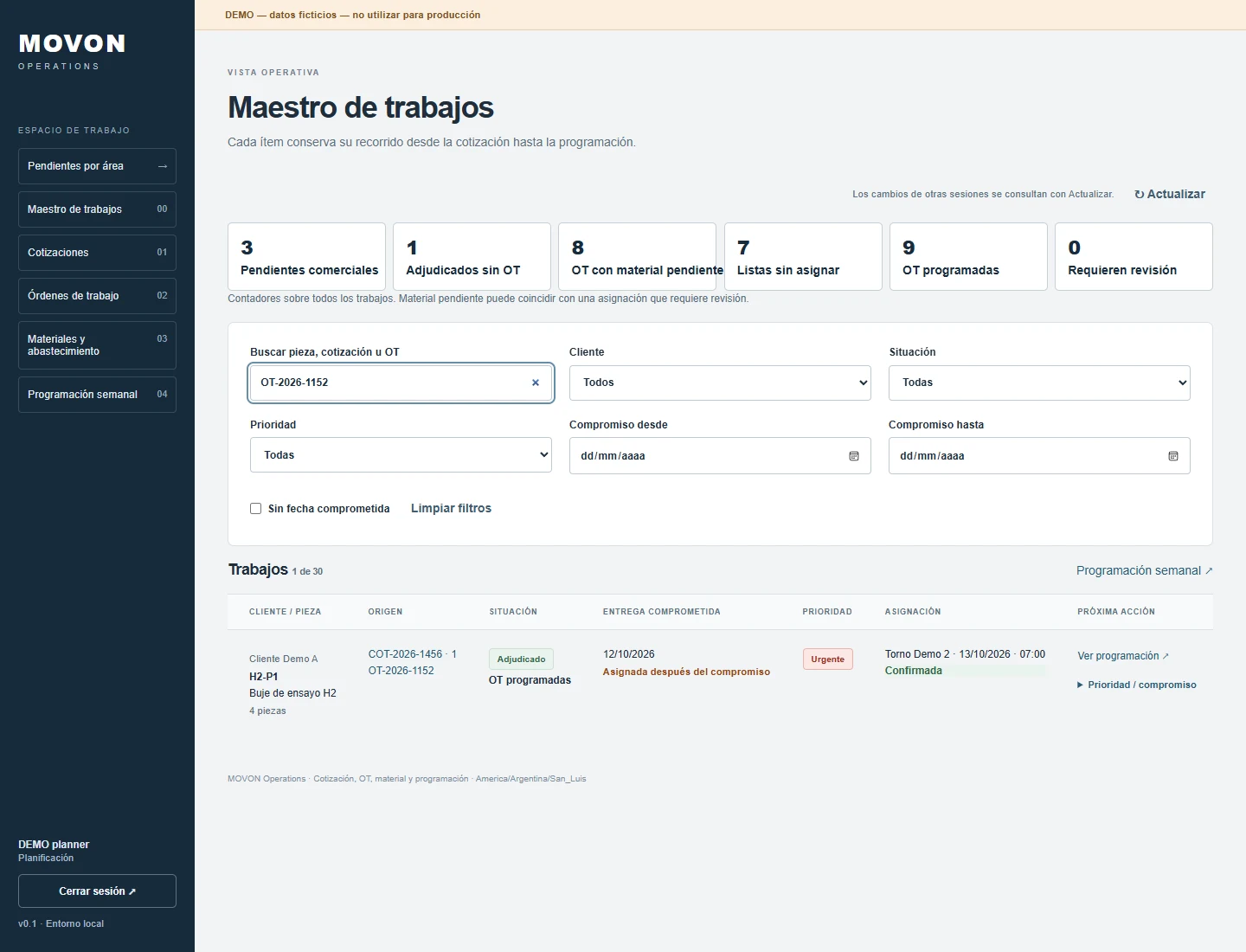This screenshot has width=1246, height=952.
Task: Click the Actualizar refresh button
Action: 1170,194
